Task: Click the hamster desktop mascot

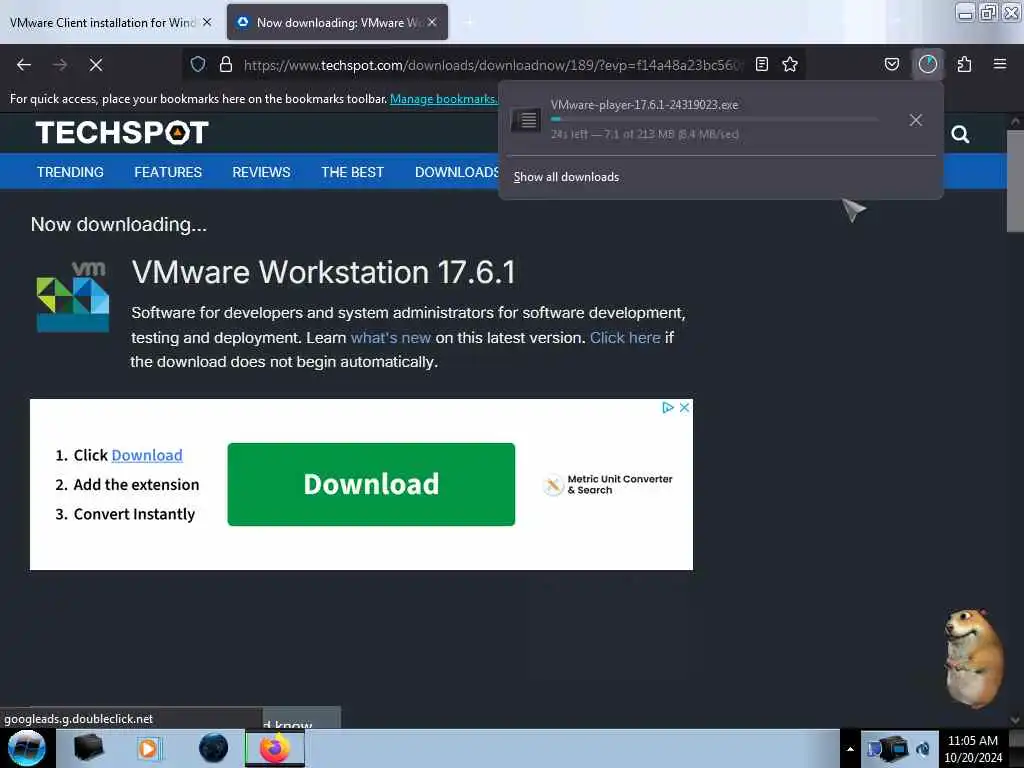Action: 974,658
